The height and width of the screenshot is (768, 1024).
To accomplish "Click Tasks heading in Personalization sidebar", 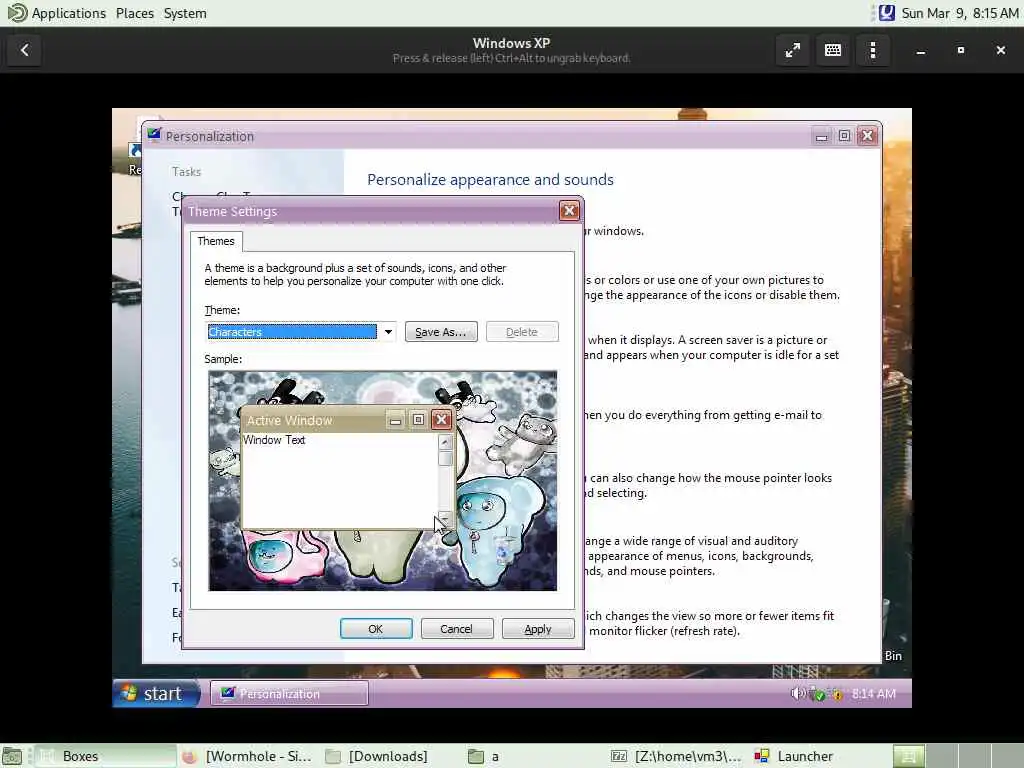I will click(x=187, y=172).
